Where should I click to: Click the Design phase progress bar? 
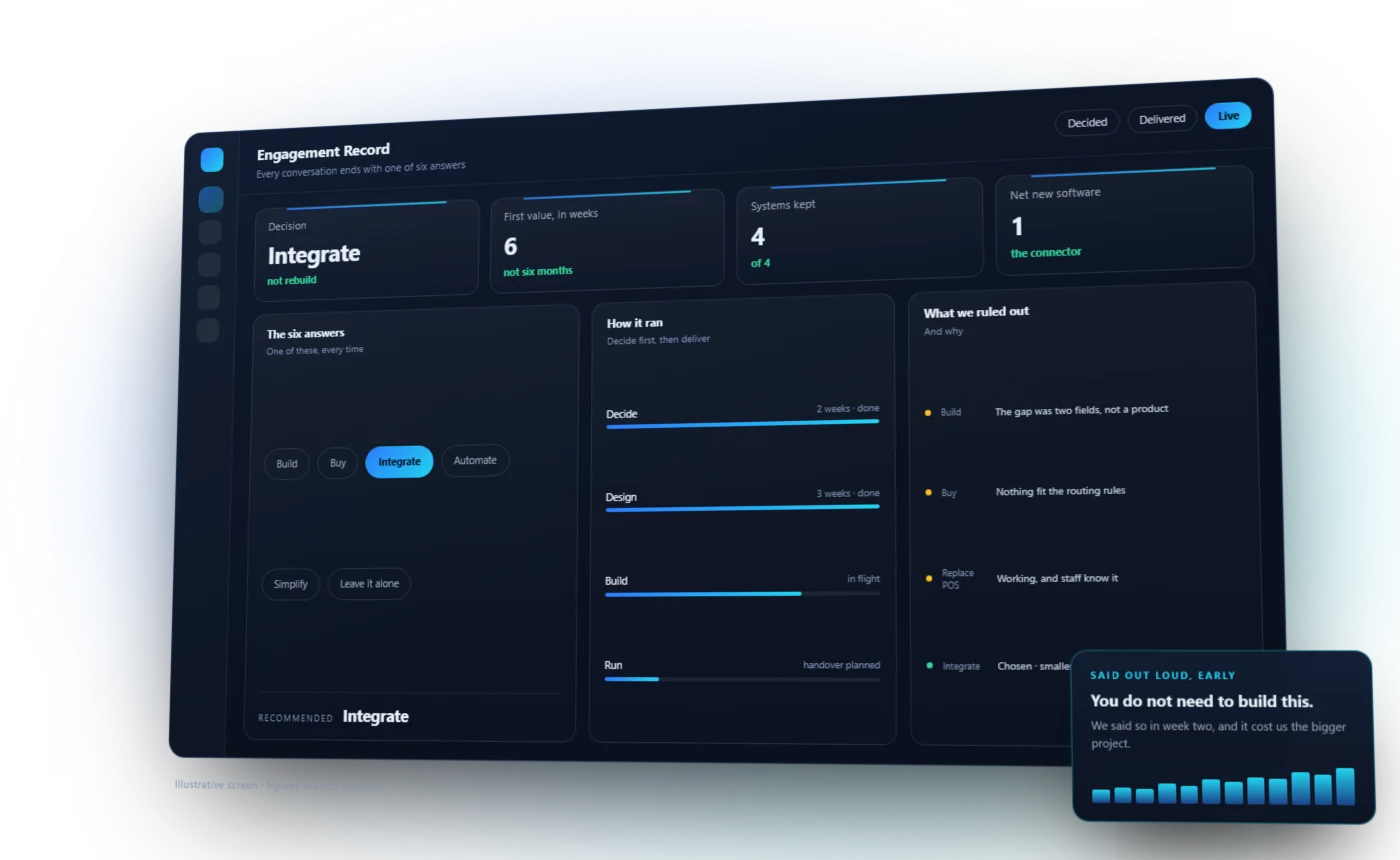click(743, 508)
